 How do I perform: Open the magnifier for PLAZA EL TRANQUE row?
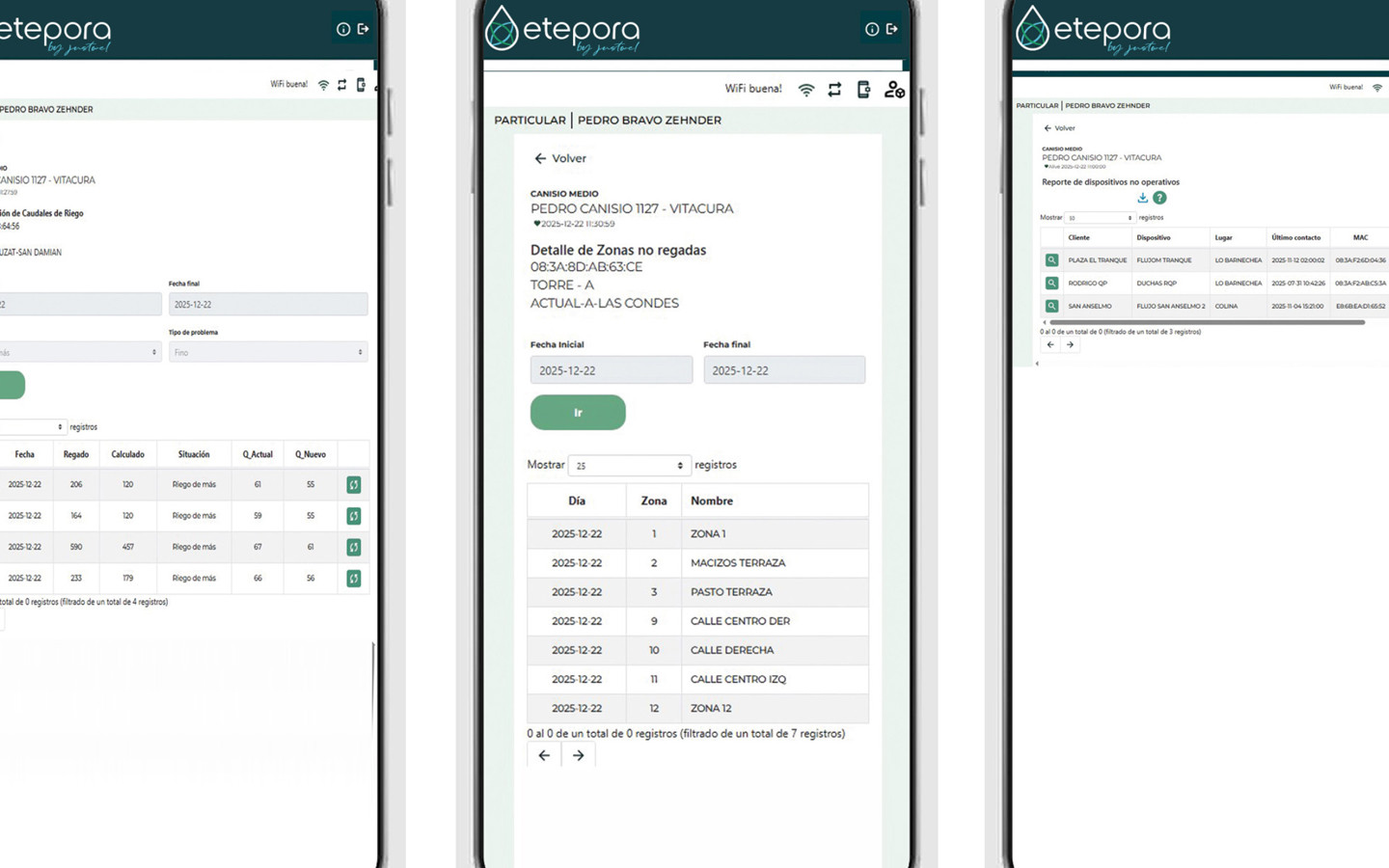[1051, 260]
